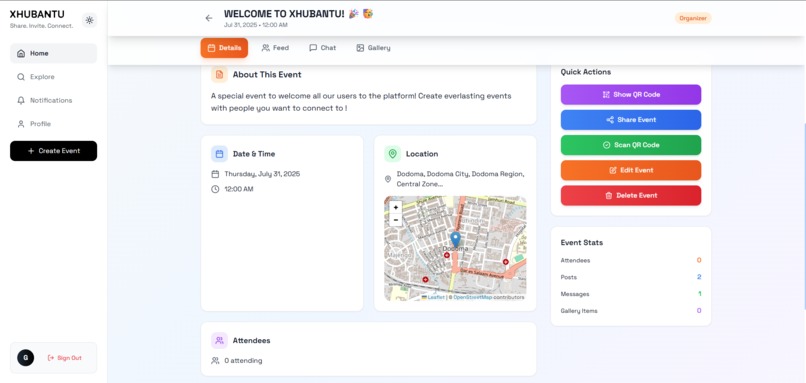Click Show QR Code button
Screen dimensions: 806x383
(631, 95)
